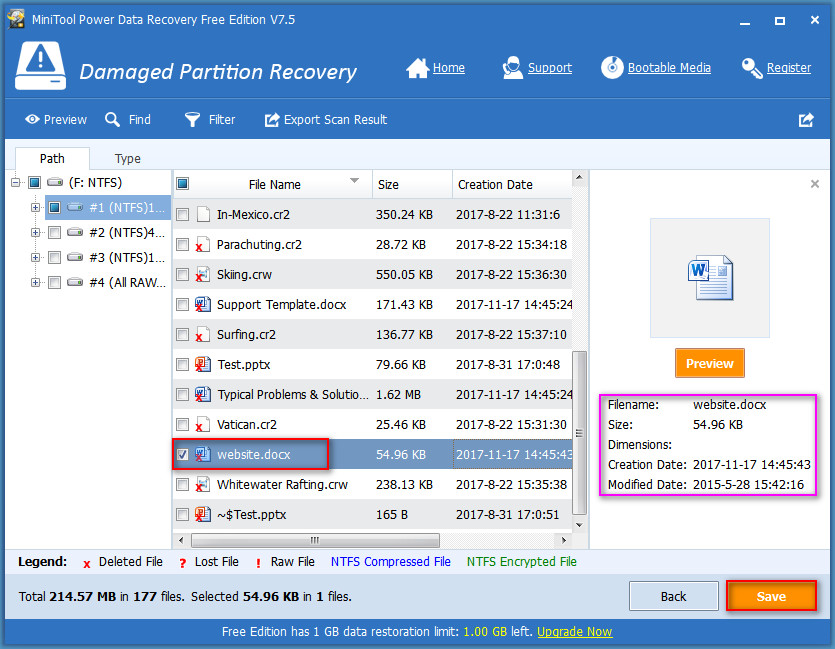Click the ~$Test.pptx PowerPoint icon
The height and width of the screenshot is (649, 835).
click(202, 514)
